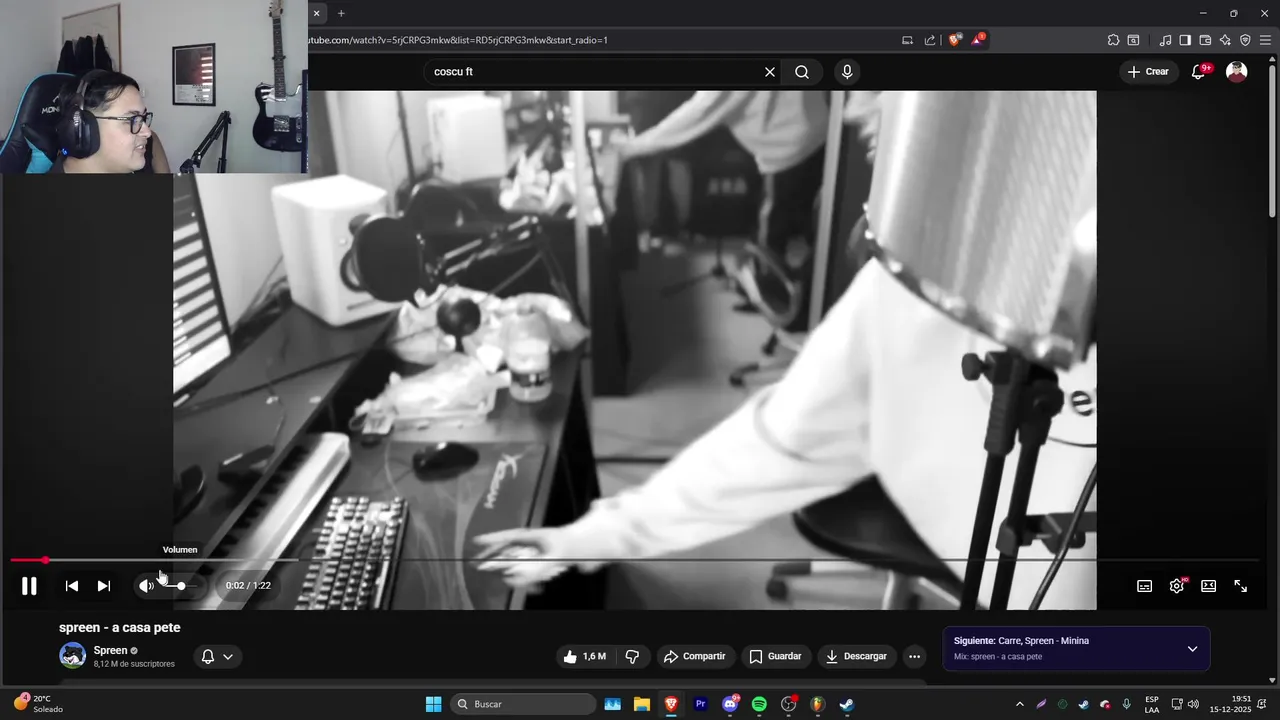
Task: Open Brave Rewards triangle icon
Action: click(x=979, y=40)
